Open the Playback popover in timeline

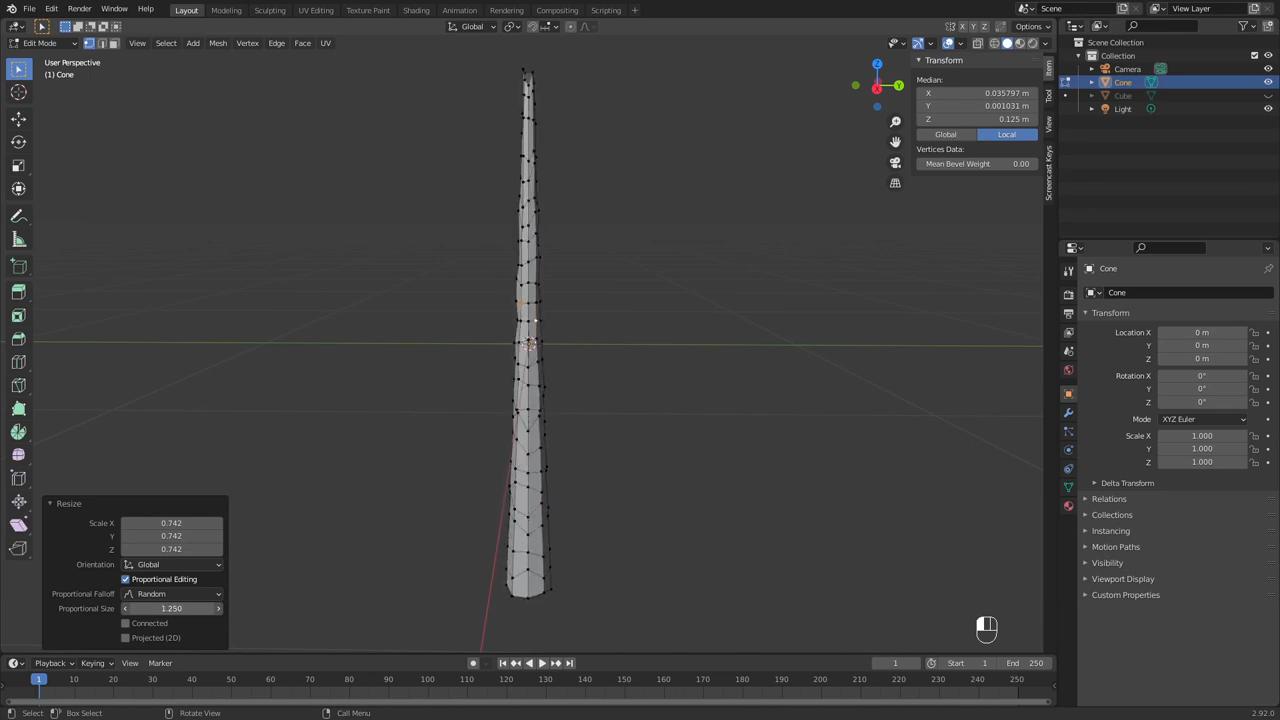point(54,663)
